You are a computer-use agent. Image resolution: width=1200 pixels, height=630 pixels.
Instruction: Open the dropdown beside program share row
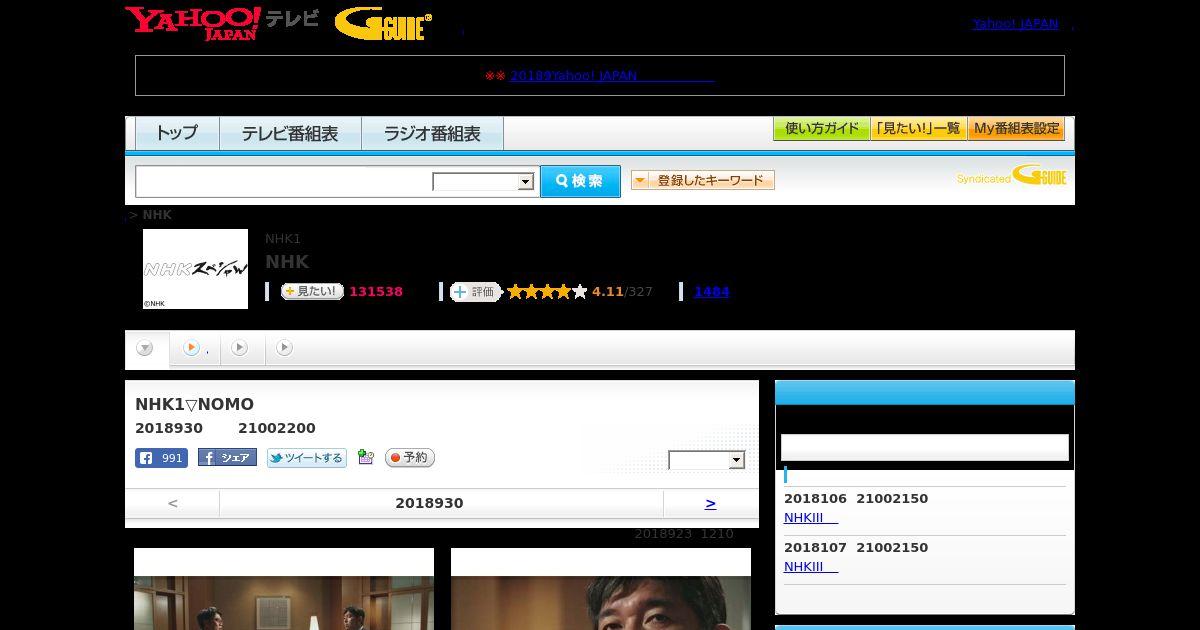click(x=707, y=460)
